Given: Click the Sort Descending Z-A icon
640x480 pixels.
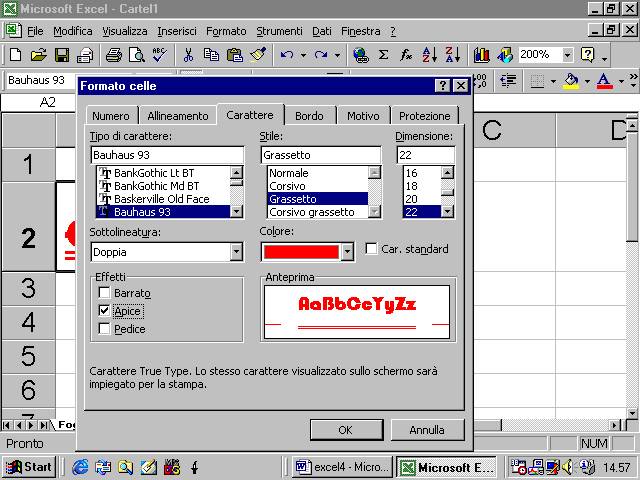Looking at the screenshot, I should click(453, 55).
